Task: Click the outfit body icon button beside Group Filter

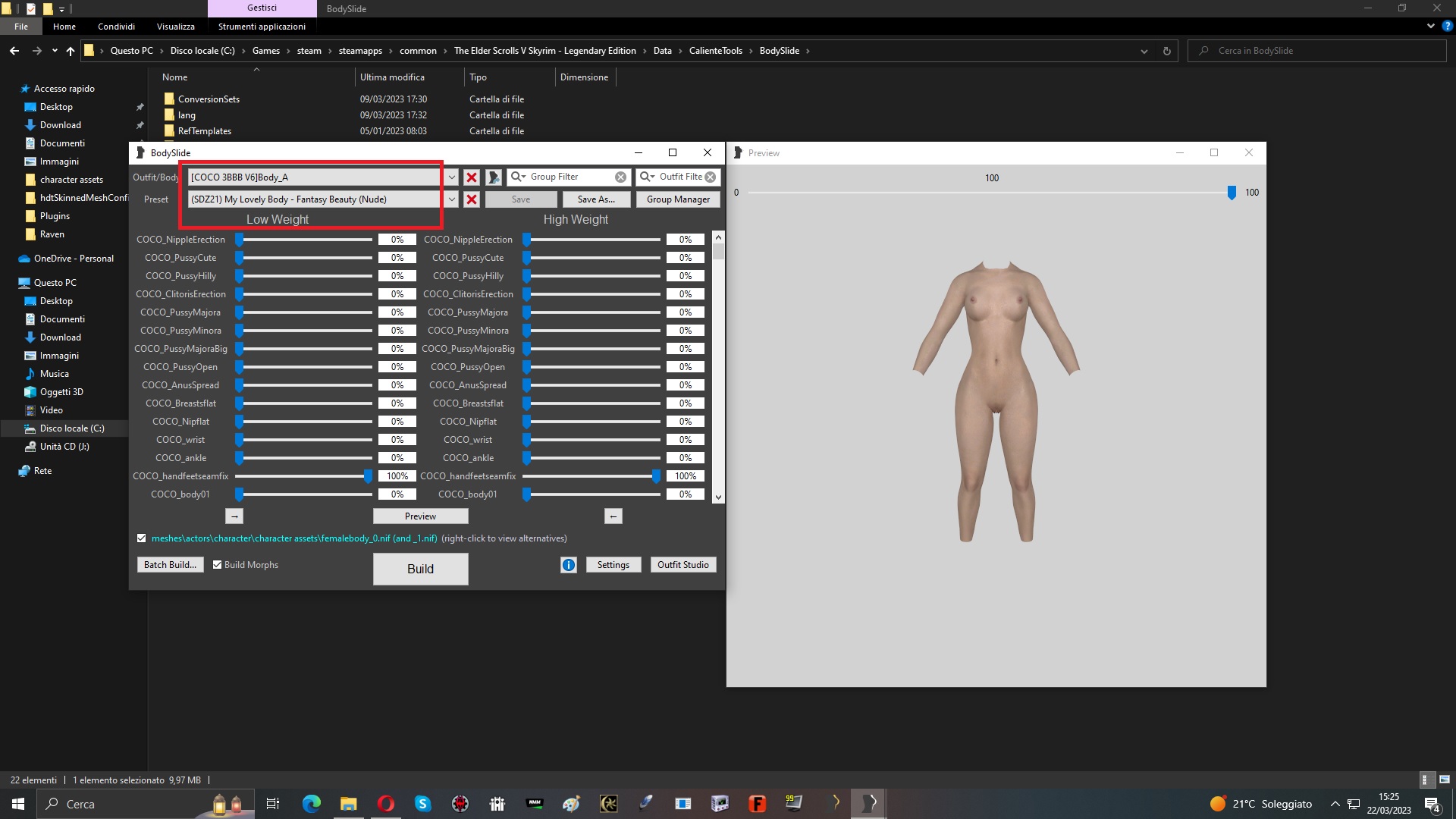Action: pyautogui.click(x=494, y=177)
